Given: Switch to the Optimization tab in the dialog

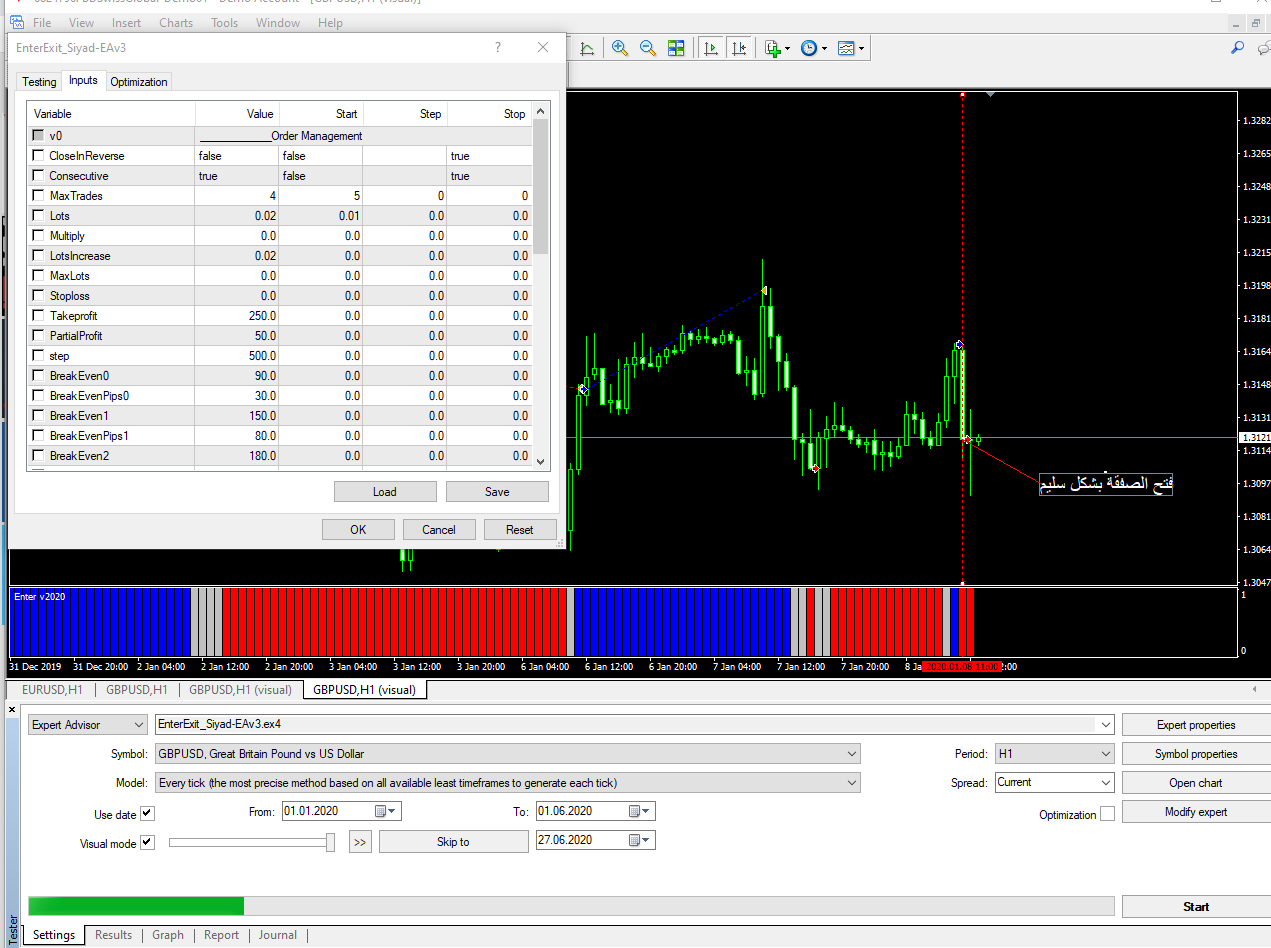Looking at the screenshot, I should 139,82.
